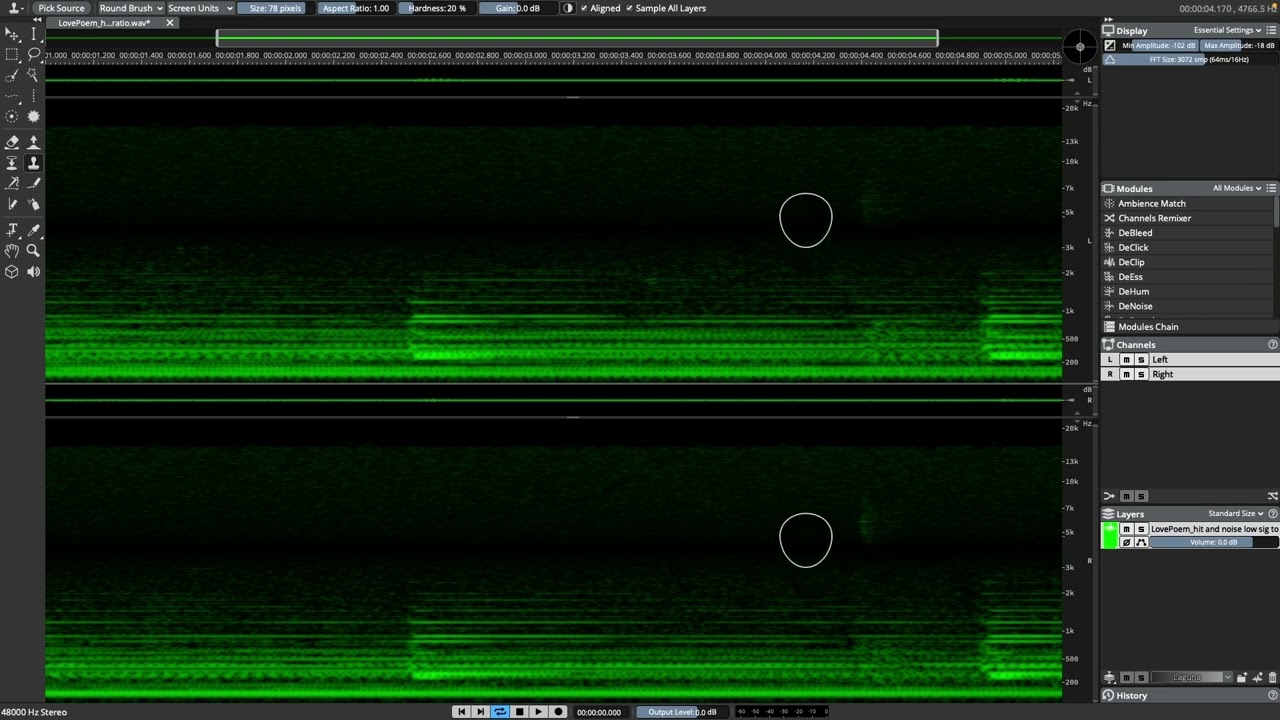Select the Amplify tool with up arrow
1280x720 pixels.
tap(33, 142)
